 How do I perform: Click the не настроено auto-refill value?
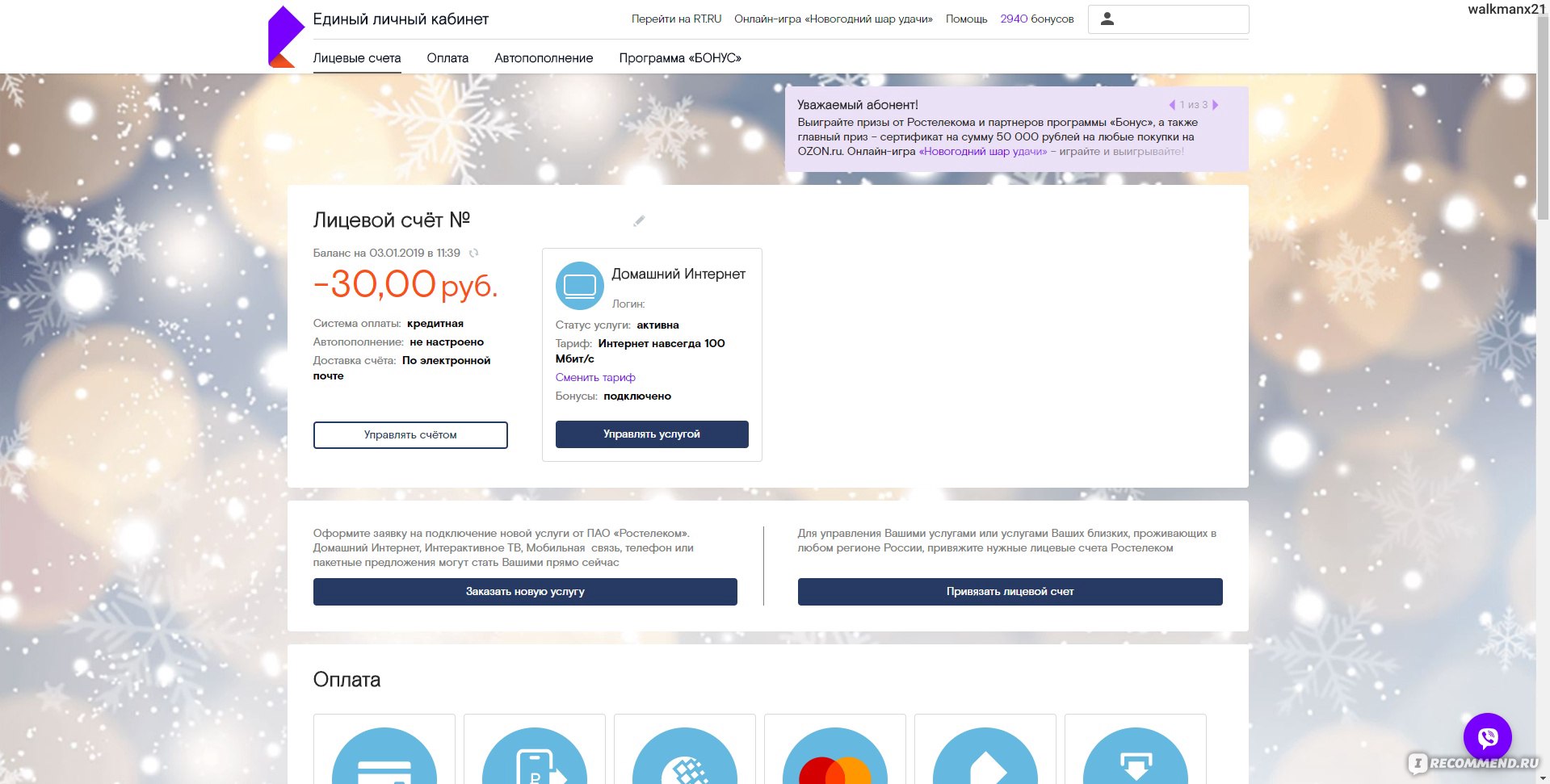coord(447,342)
